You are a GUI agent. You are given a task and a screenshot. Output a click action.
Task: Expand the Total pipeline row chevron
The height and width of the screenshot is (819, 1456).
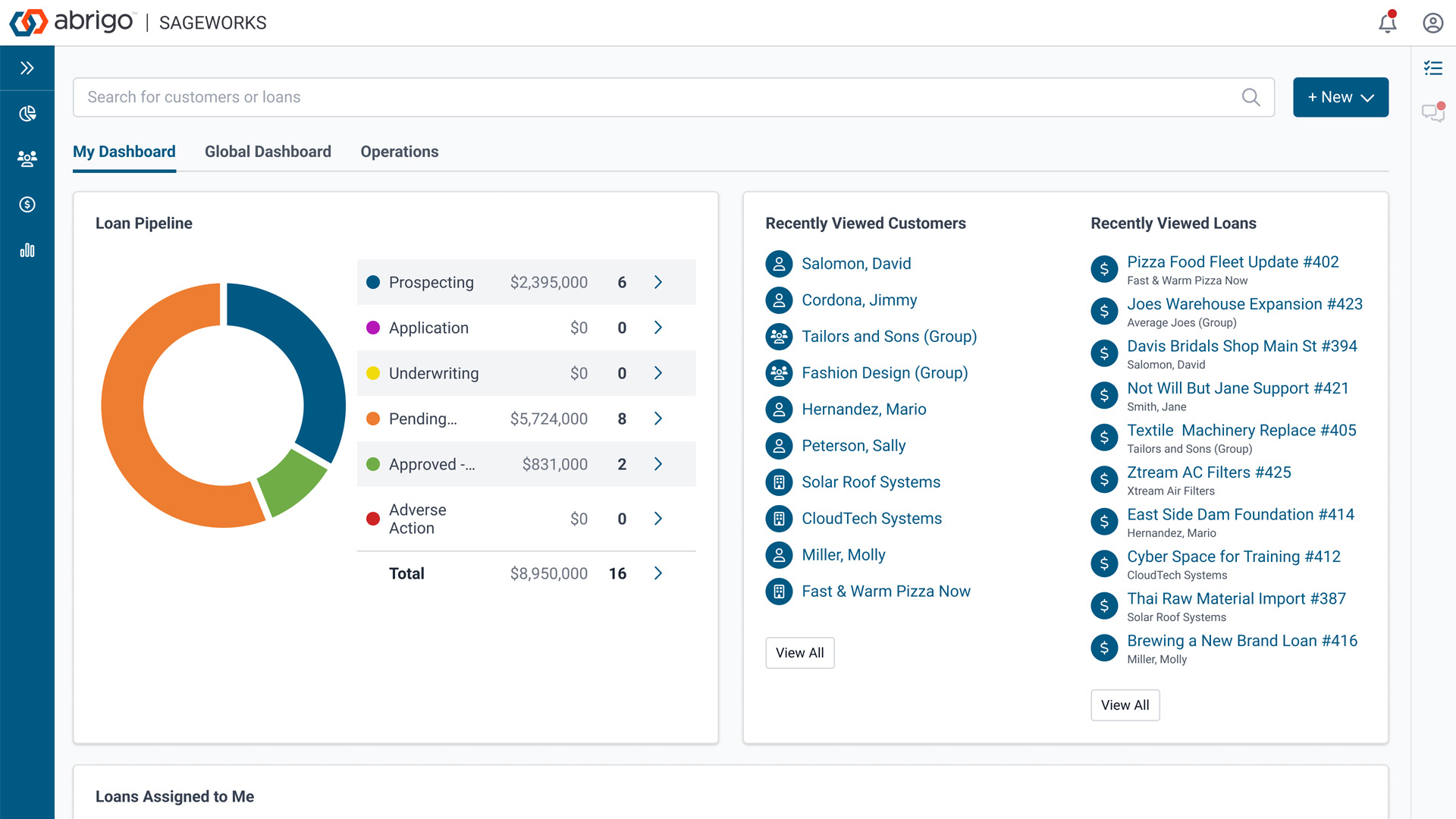pyautogui.click(x=657, y=573)
